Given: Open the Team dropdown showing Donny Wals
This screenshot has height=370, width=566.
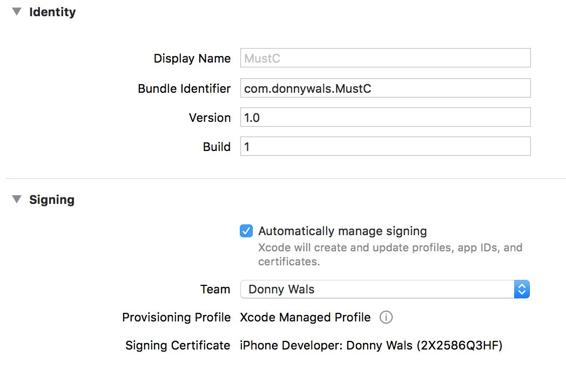Looking at the screenshot, I should (x=385, y=289).
